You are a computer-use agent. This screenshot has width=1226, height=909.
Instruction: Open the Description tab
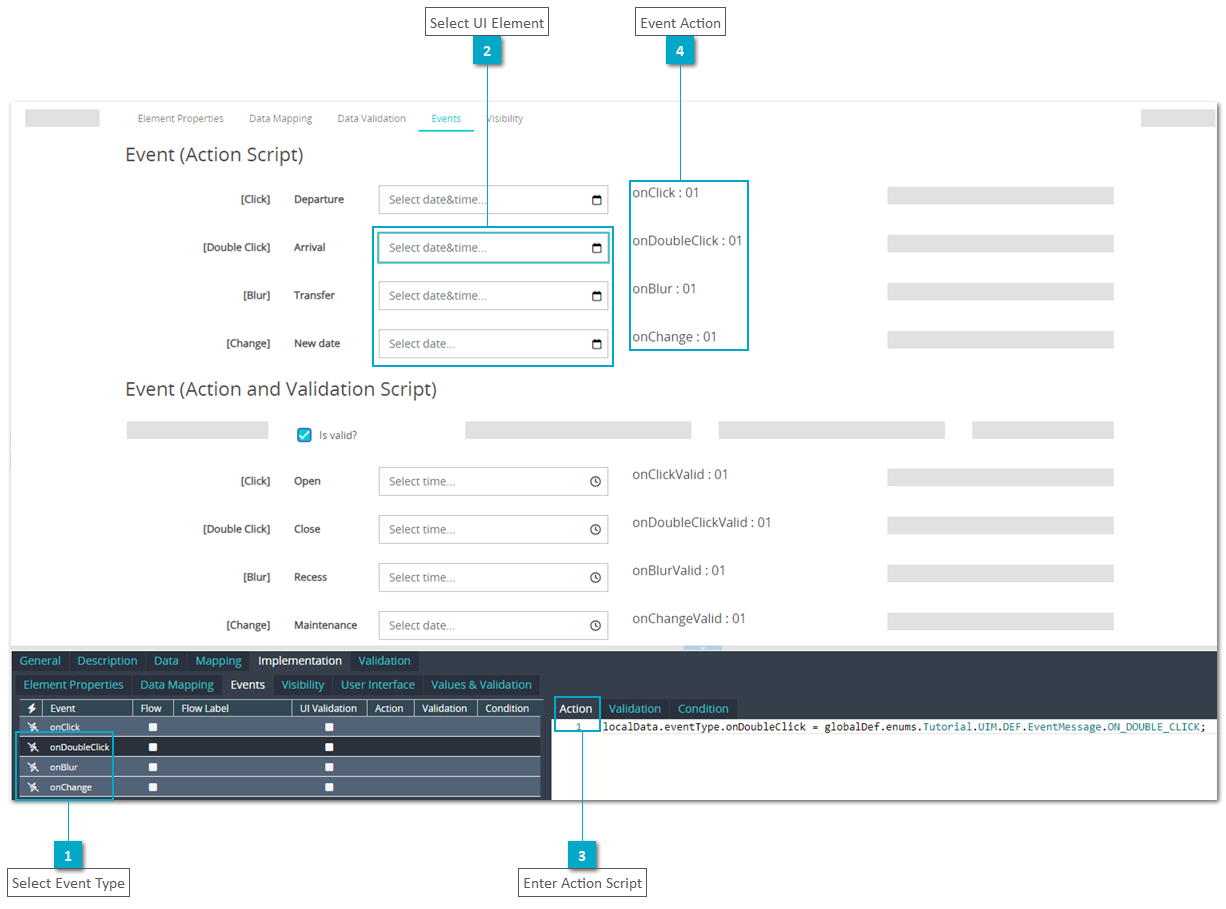coord(107,661)
